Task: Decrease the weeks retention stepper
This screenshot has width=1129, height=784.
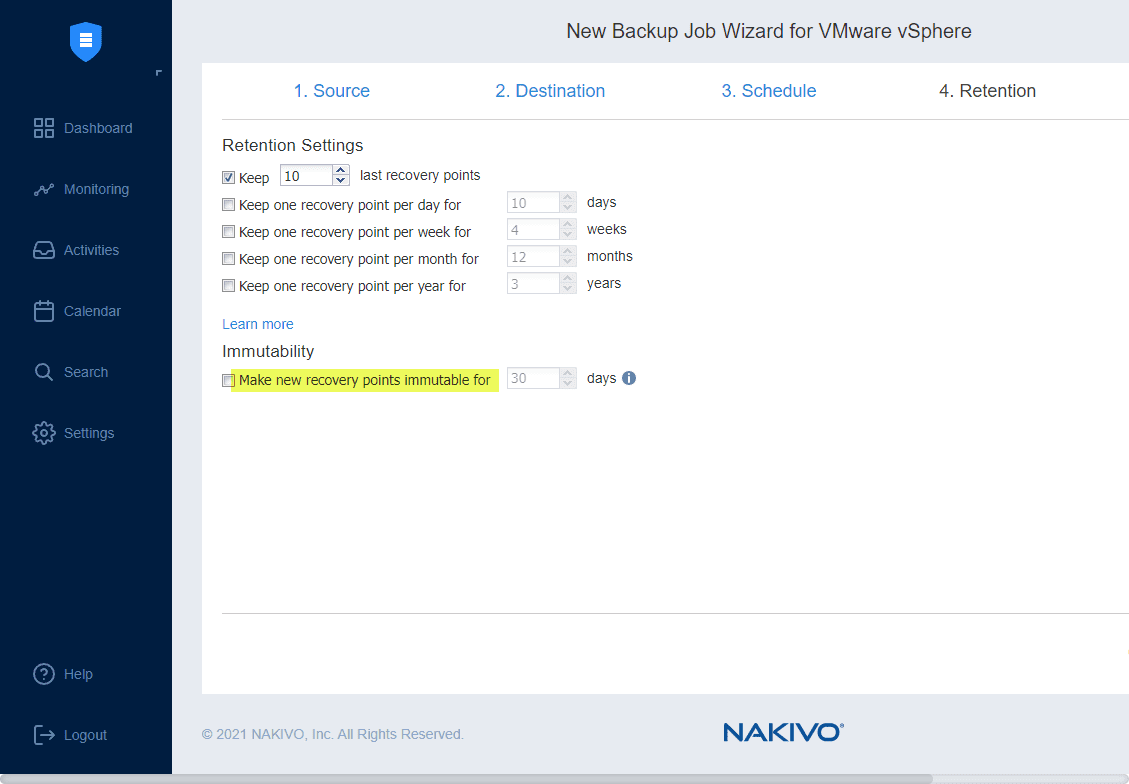Action: (x=568, y=235)
